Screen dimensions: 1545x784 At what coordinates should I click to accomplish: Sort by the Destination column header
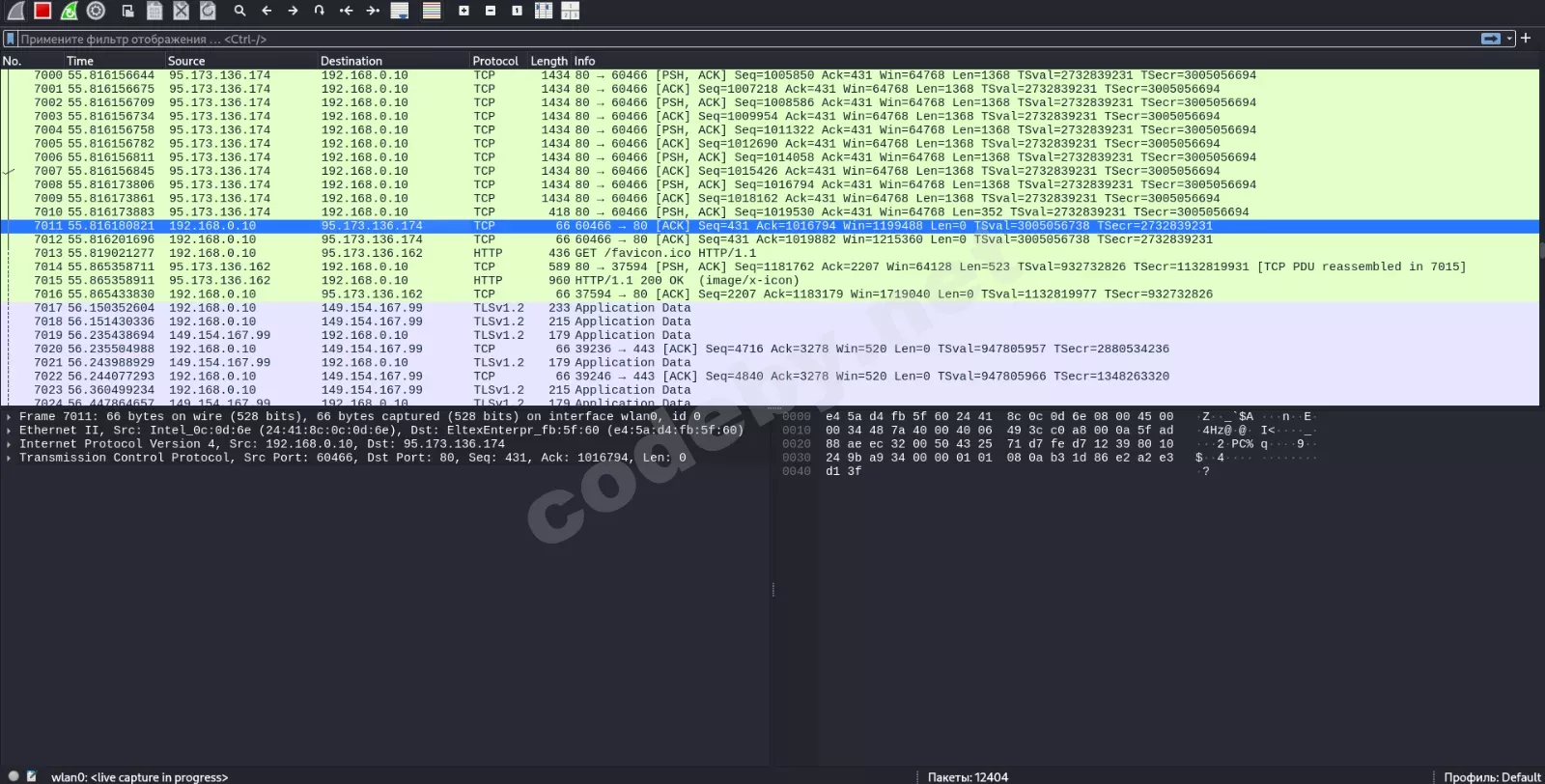coord(394,61)
